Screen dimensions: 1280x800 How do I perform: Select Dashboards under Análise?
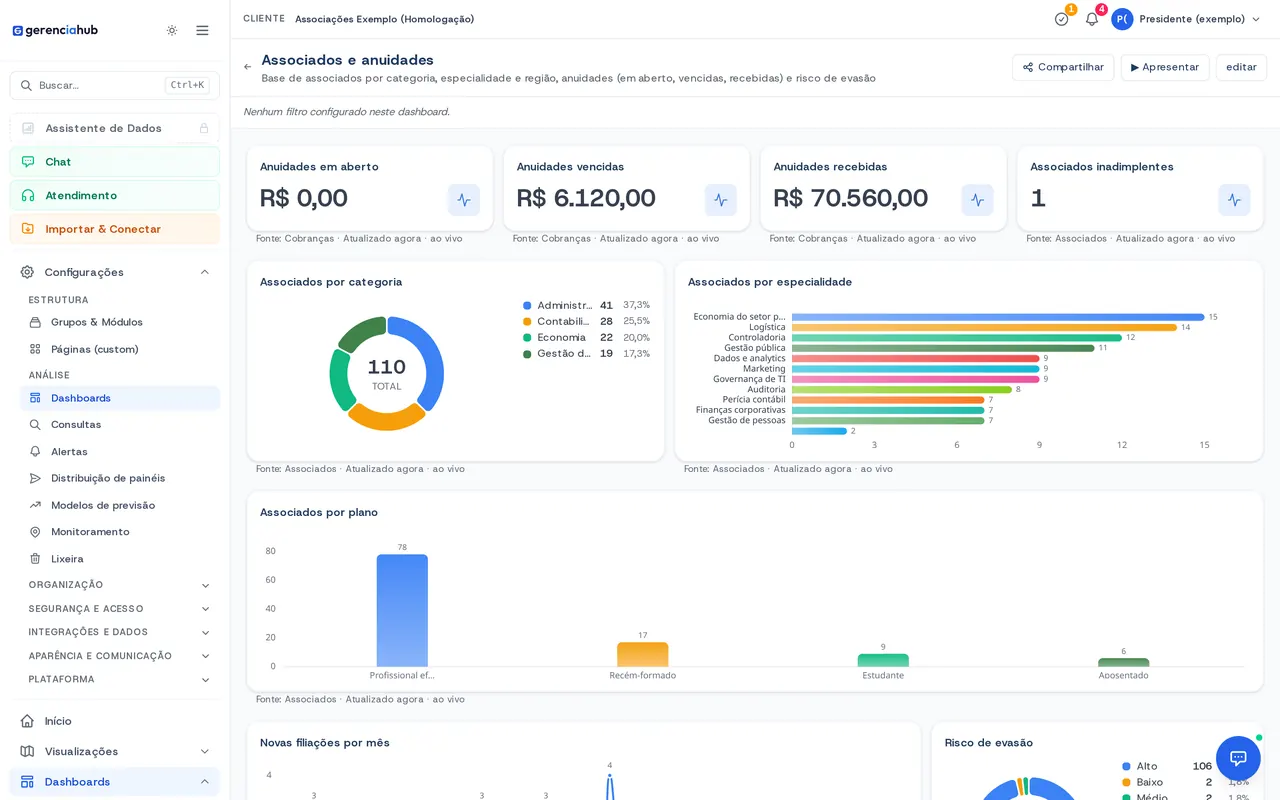coord(120,398)
